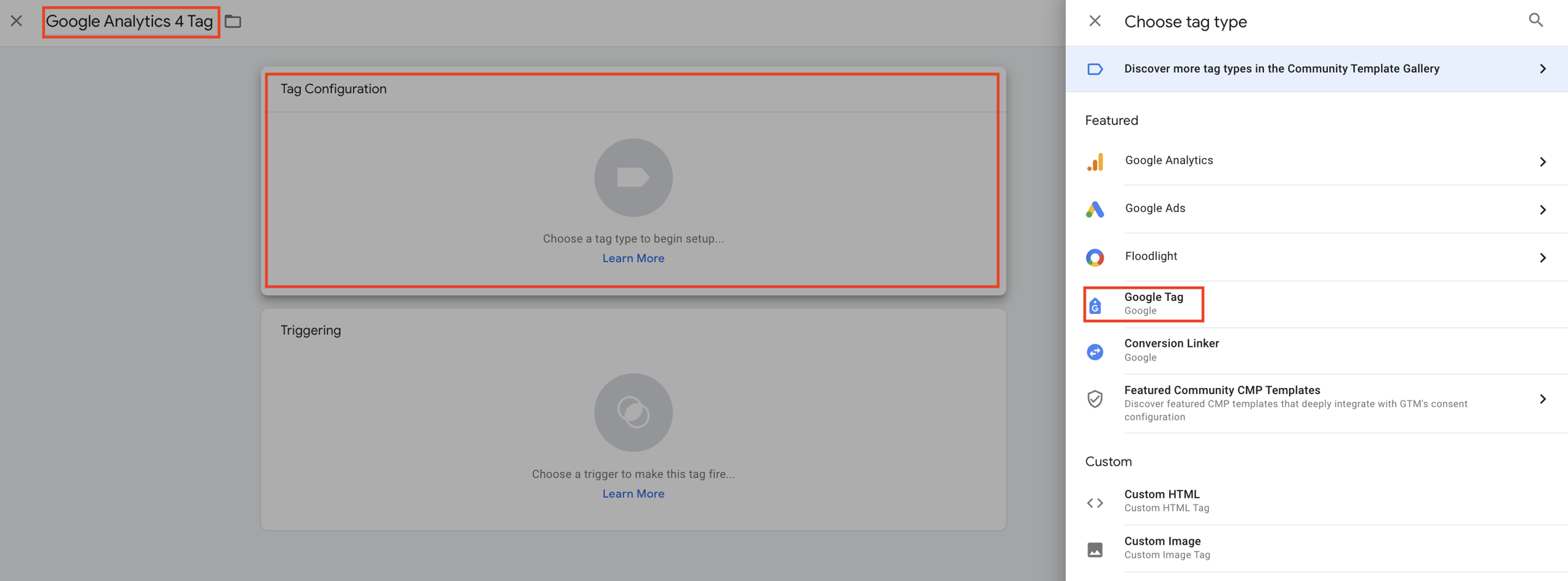Click 'Choose a trigger to make this tag fire...' text
The width and height of the screenshot is (1568, 581).
633,474
